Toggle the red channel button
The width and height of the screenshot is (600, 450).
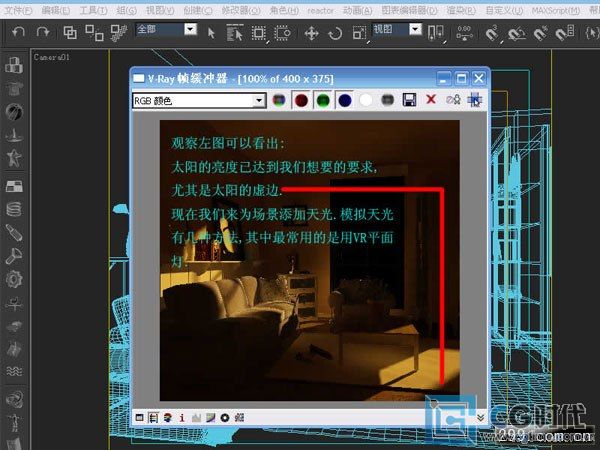pos(300,100)
